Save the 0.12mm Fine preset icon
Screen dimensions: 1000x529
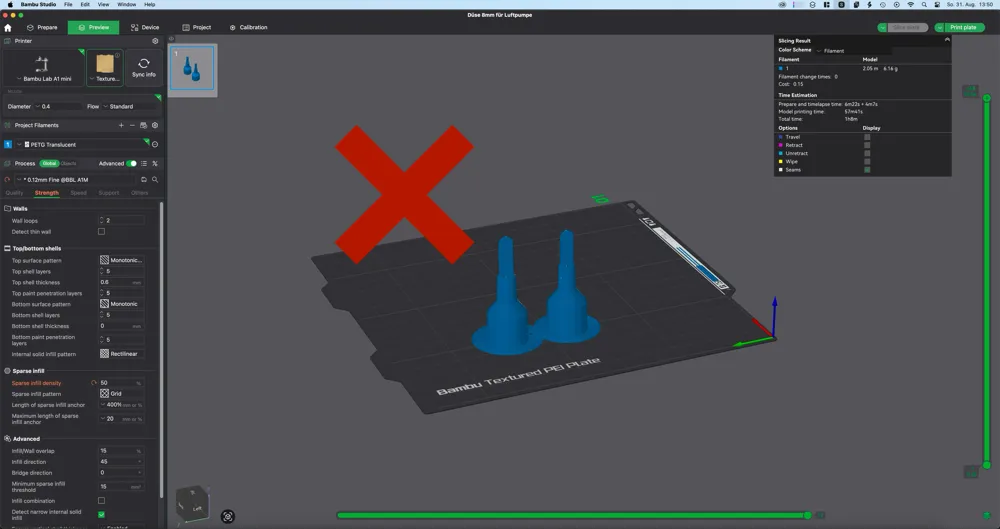[144, 180]
